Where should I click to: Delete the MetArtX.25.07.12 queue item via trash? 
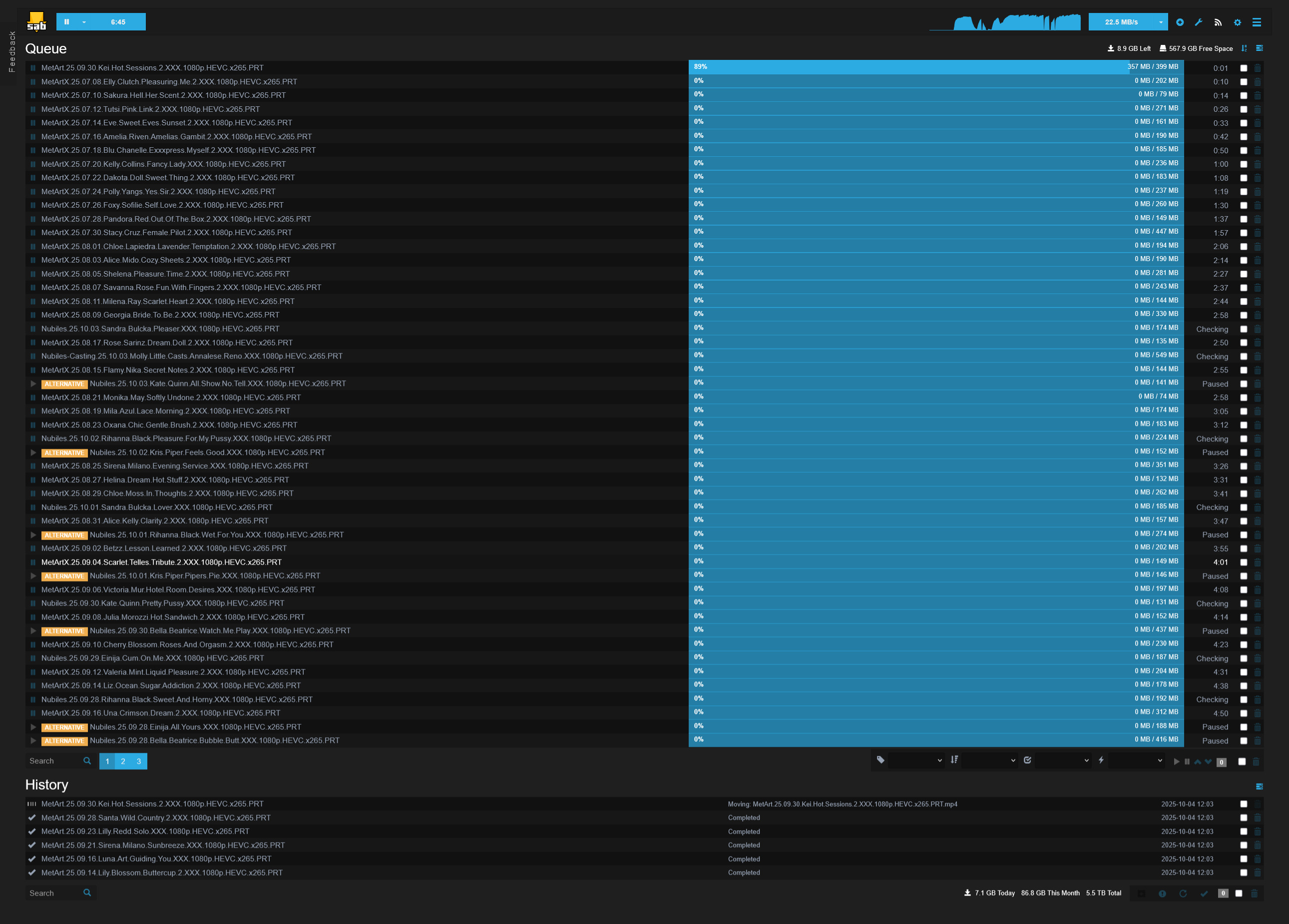click(x=1257, y=110)
